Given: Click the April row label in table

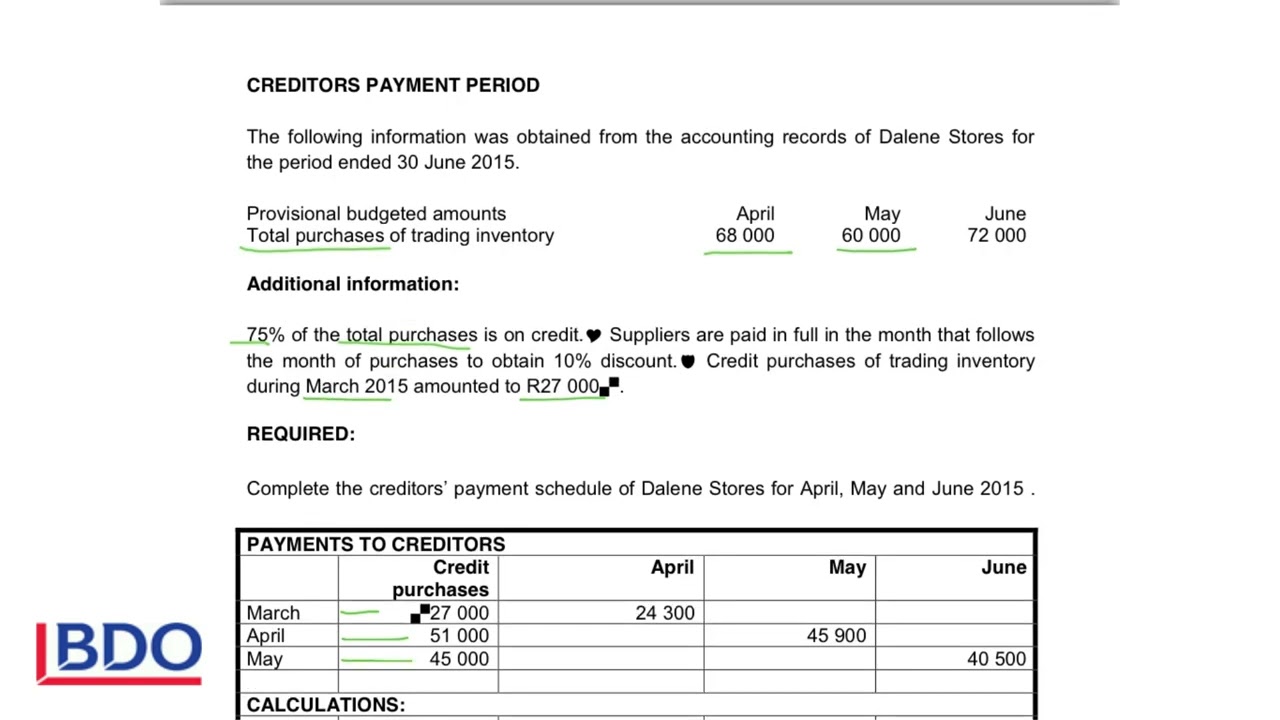Looking at the screenshot, I should 266,636.
